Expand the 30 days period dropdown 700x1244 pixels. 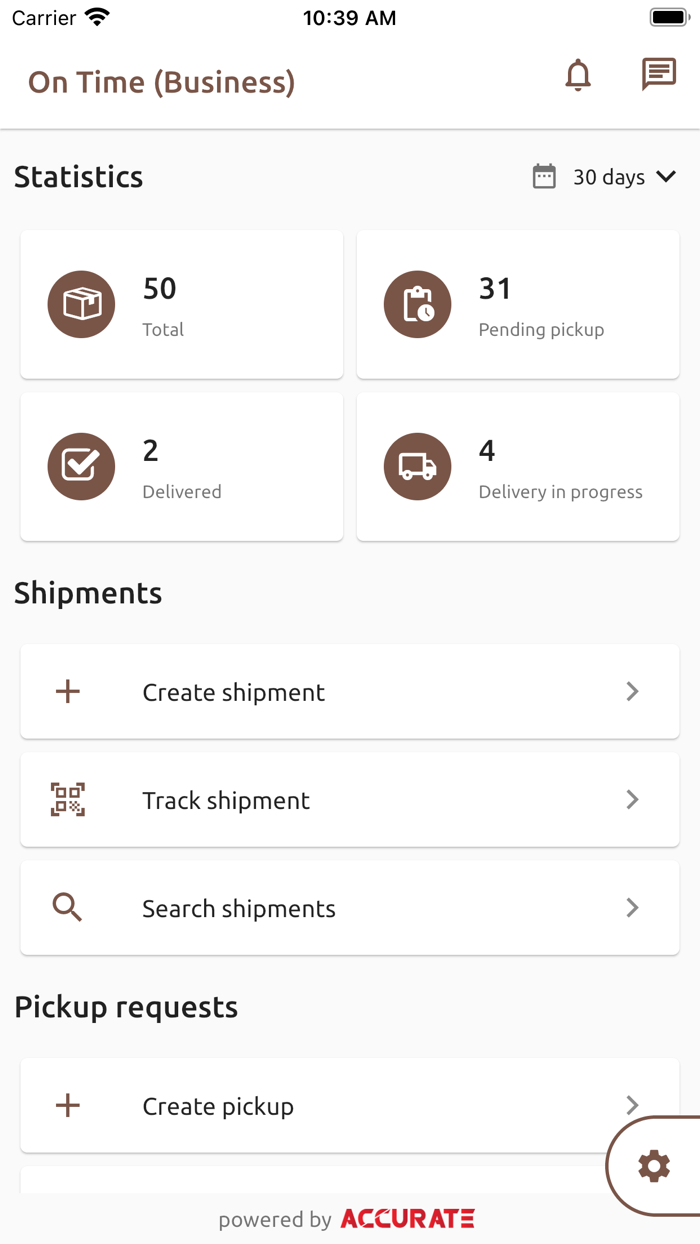point(624,177)
